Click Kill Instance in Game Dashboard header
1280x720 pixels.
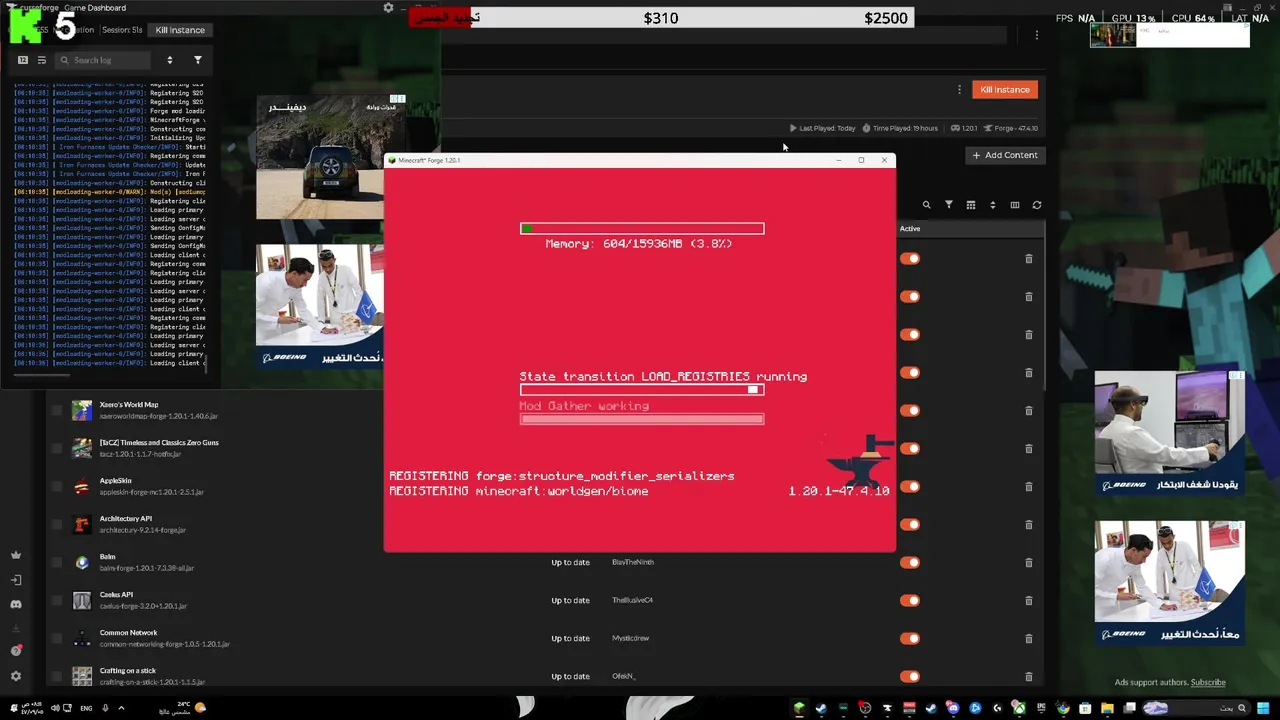180,30
